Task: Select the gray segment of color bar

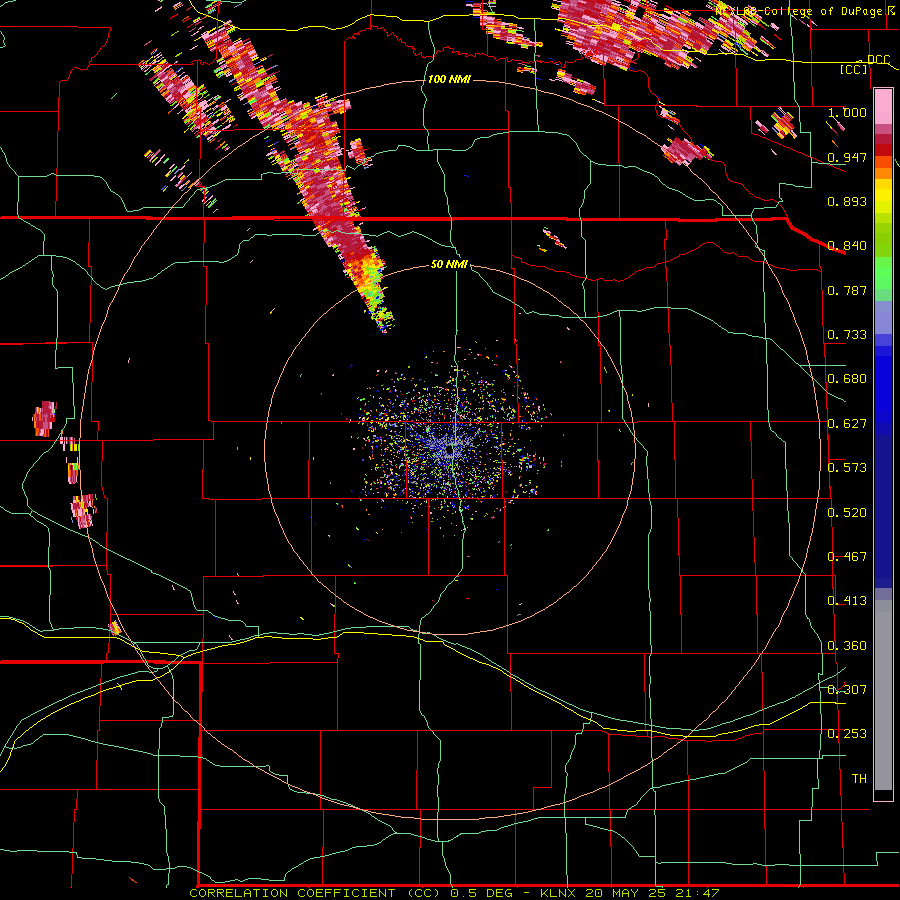Action: coord(883,695)
